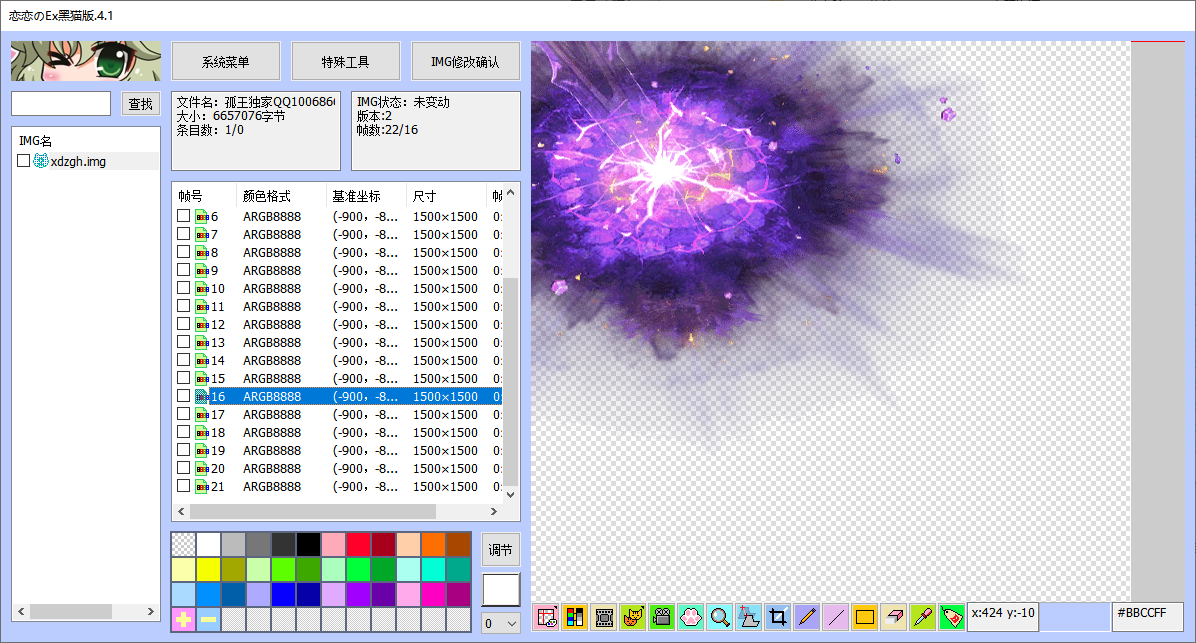Open the 系统菜单 menu
The image size is (1196, 643).
226,61
